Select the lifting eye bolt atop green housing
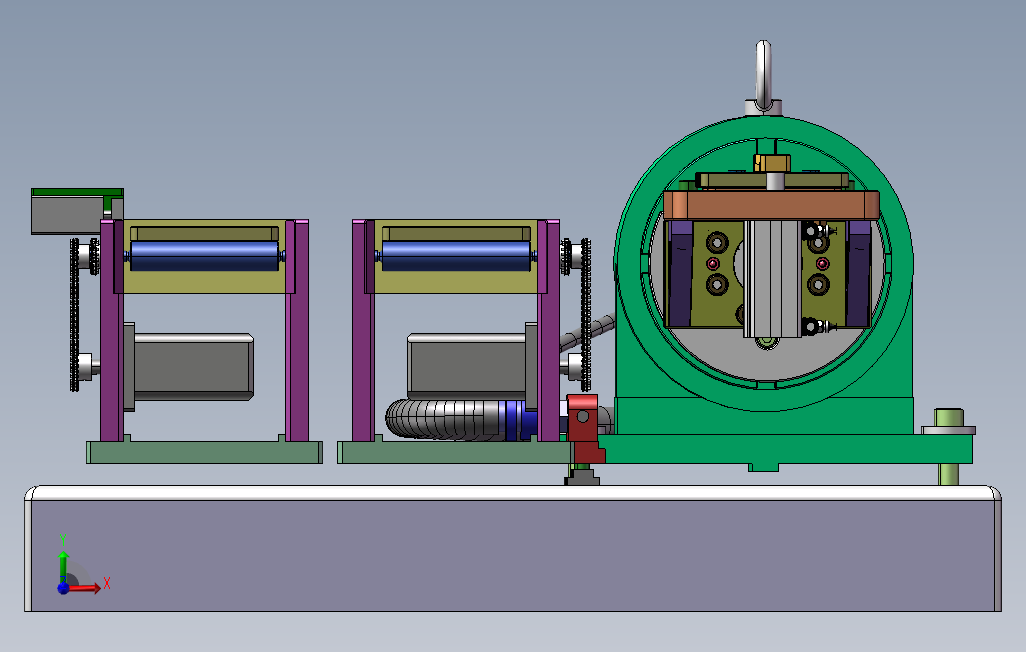This screenshot has height=652, width=1026. click(764, 75)
